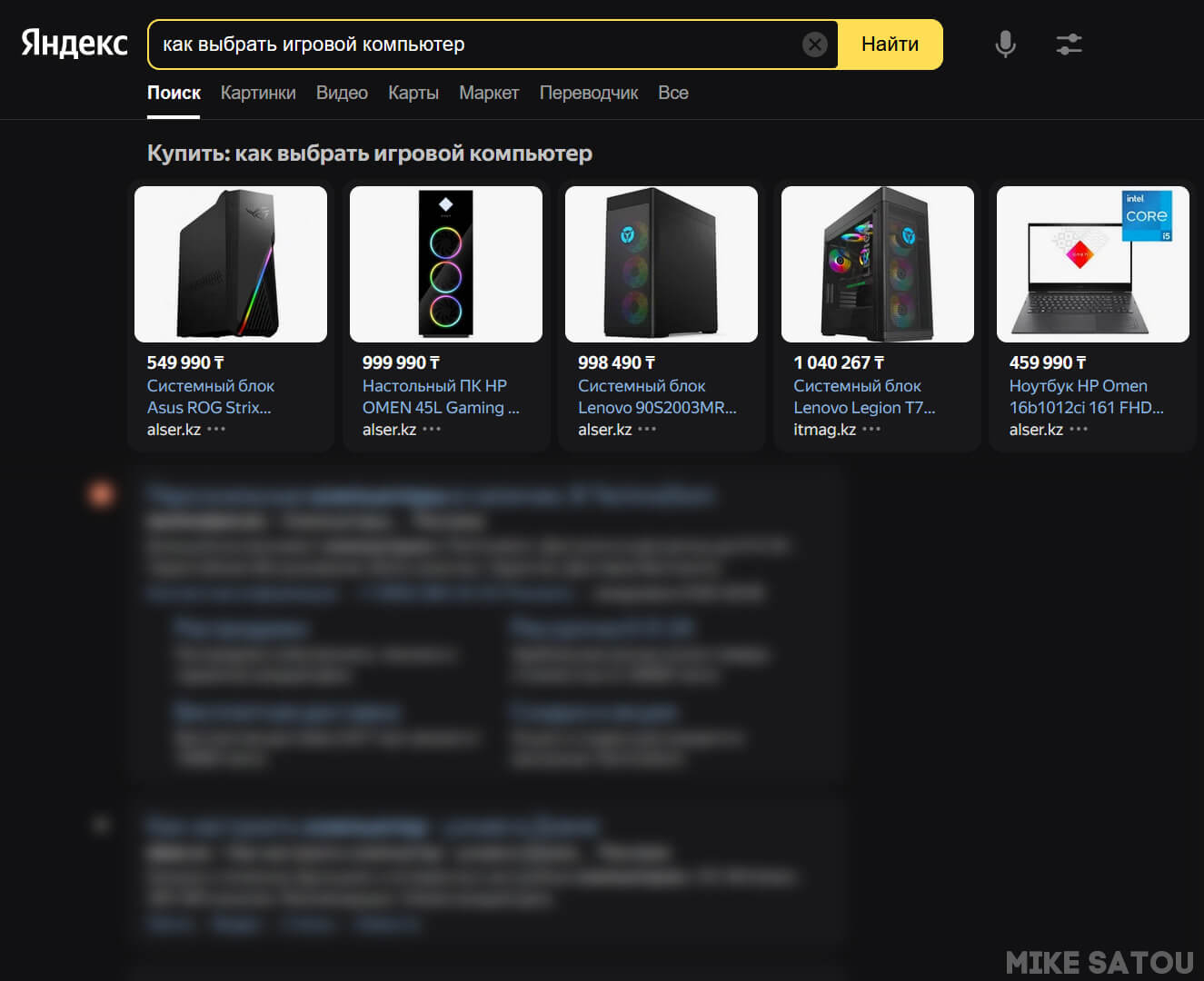Screen dimensions: 1204x981
Task: Click alser.kz under Asus ROG Strix
Action: click(x=174, y=429)
